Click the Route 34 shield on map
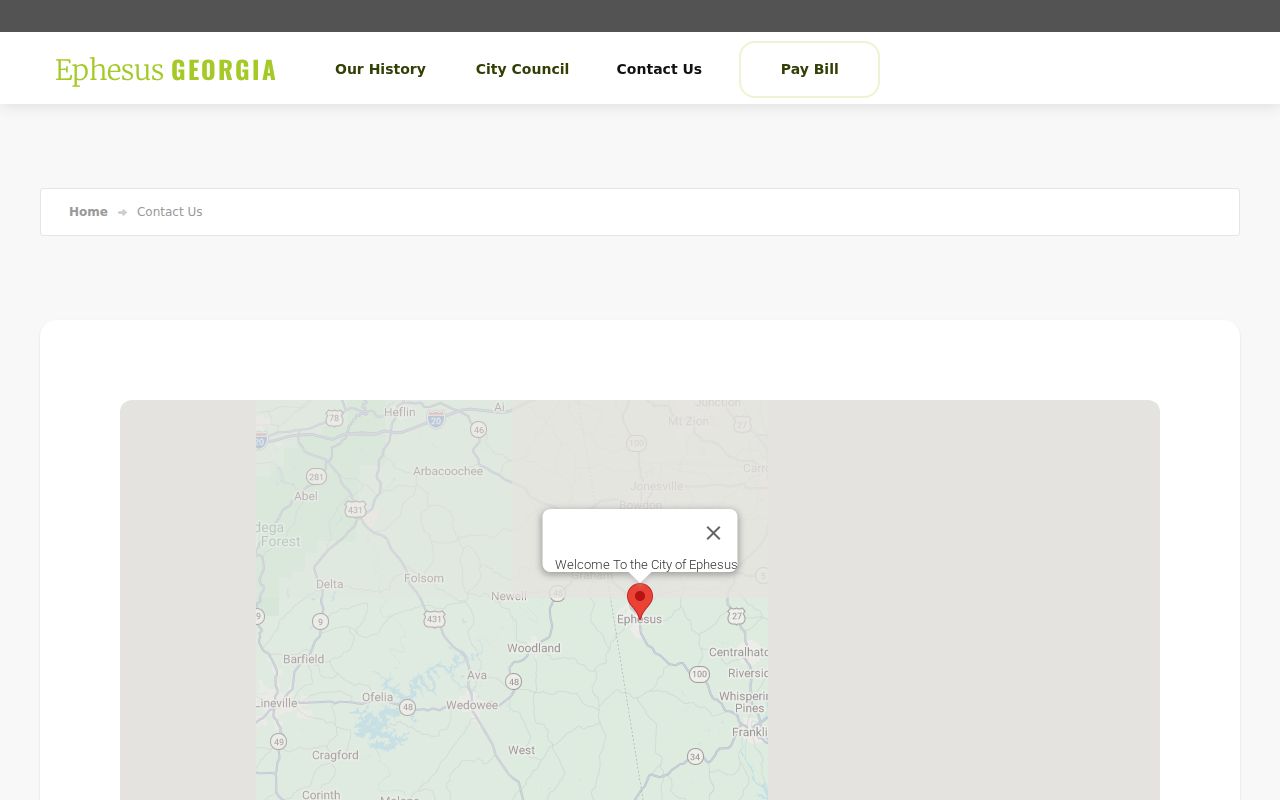This screenshot has height=800, width=1280. pos(695,756)
